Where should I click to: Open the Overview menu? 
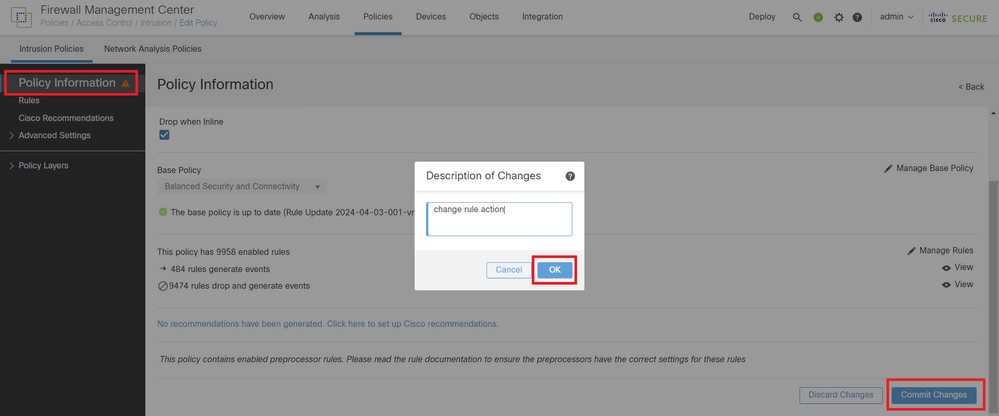click(267, 17)
